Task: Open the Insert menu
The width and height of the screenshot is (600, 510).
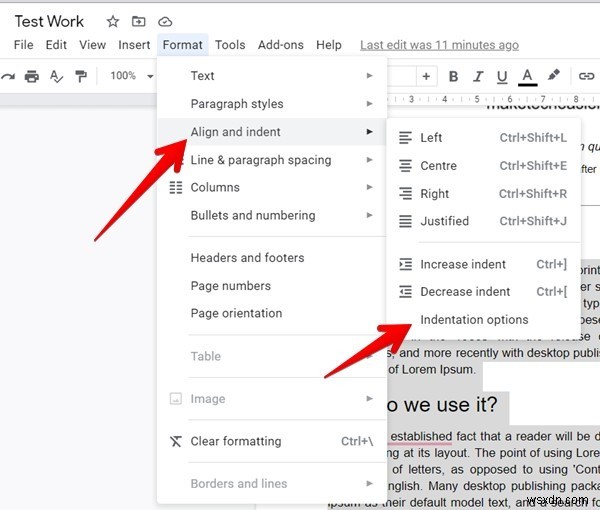Action: [x=134, y=45]
